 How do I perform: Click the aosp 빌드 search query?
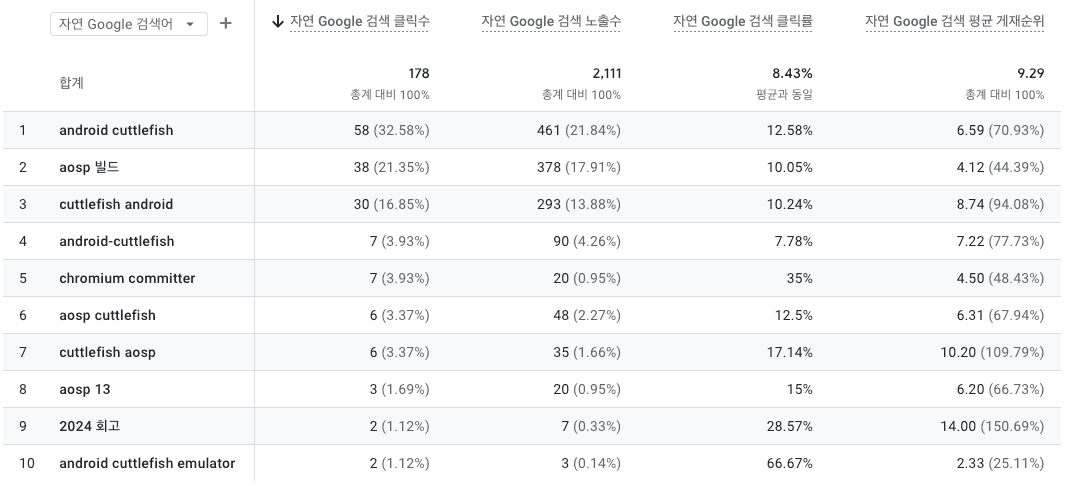pos(89,167)
